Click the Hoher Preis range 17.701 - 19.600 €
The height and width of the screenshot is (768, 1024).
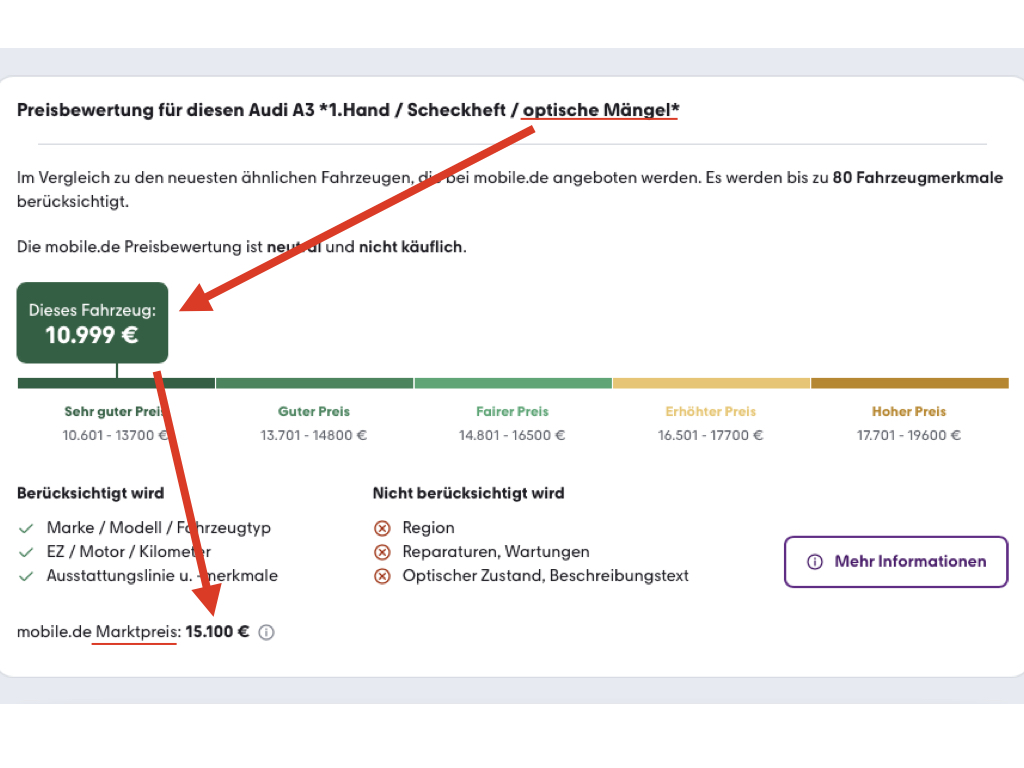909,435
